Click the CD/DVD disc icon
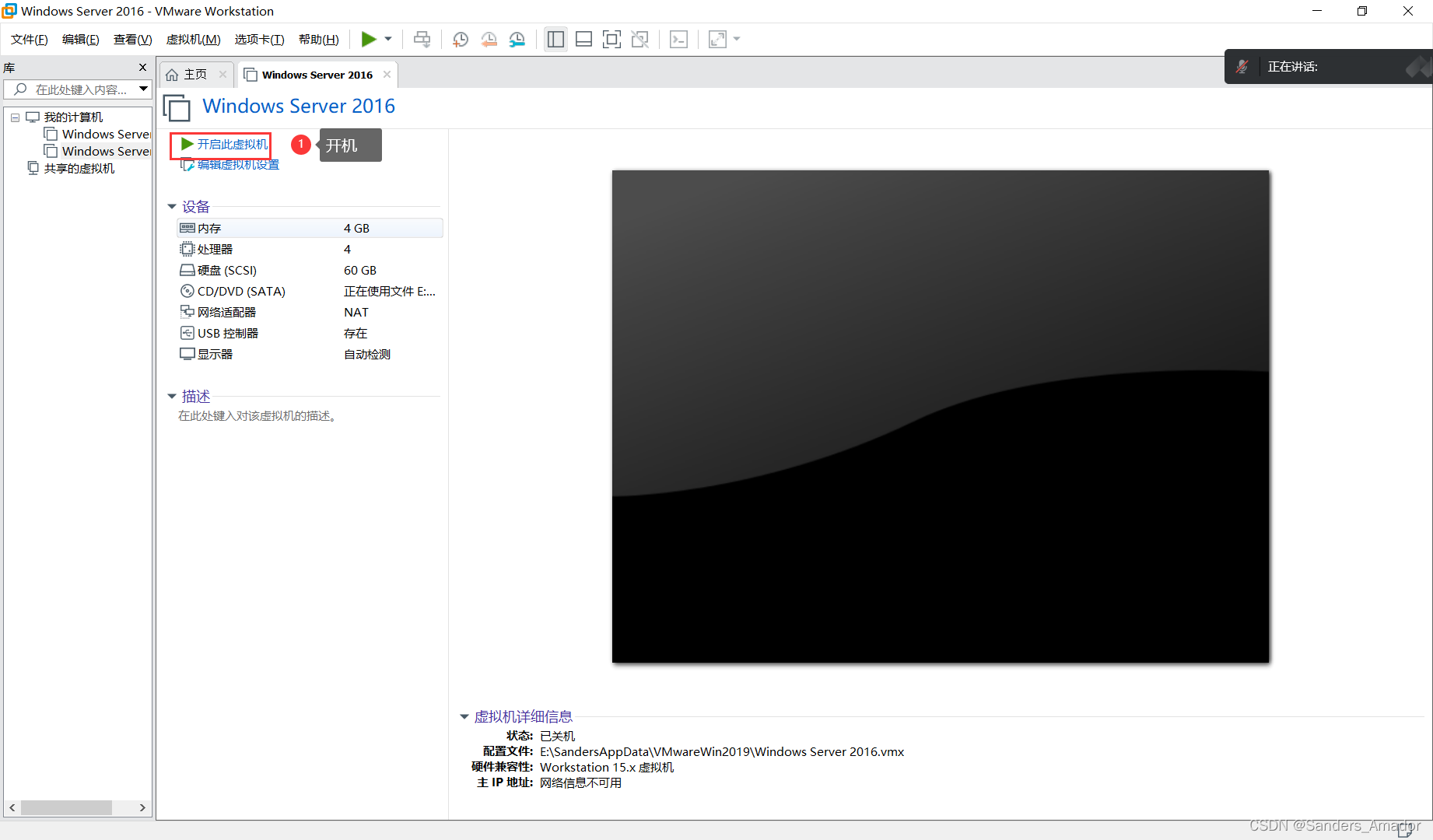Screen dimensions: 1433x840 [x=187, y=291]
